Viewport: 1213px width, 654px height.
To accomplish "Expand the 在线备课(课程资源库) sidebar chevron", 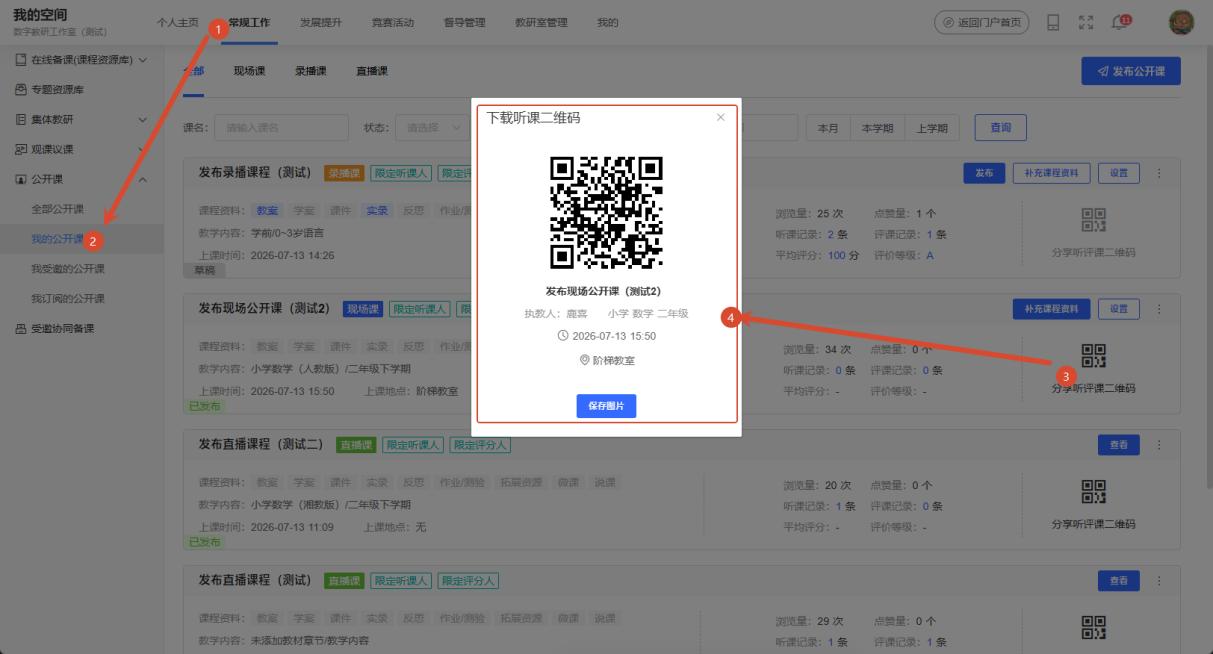I will [x=144, y=60].
